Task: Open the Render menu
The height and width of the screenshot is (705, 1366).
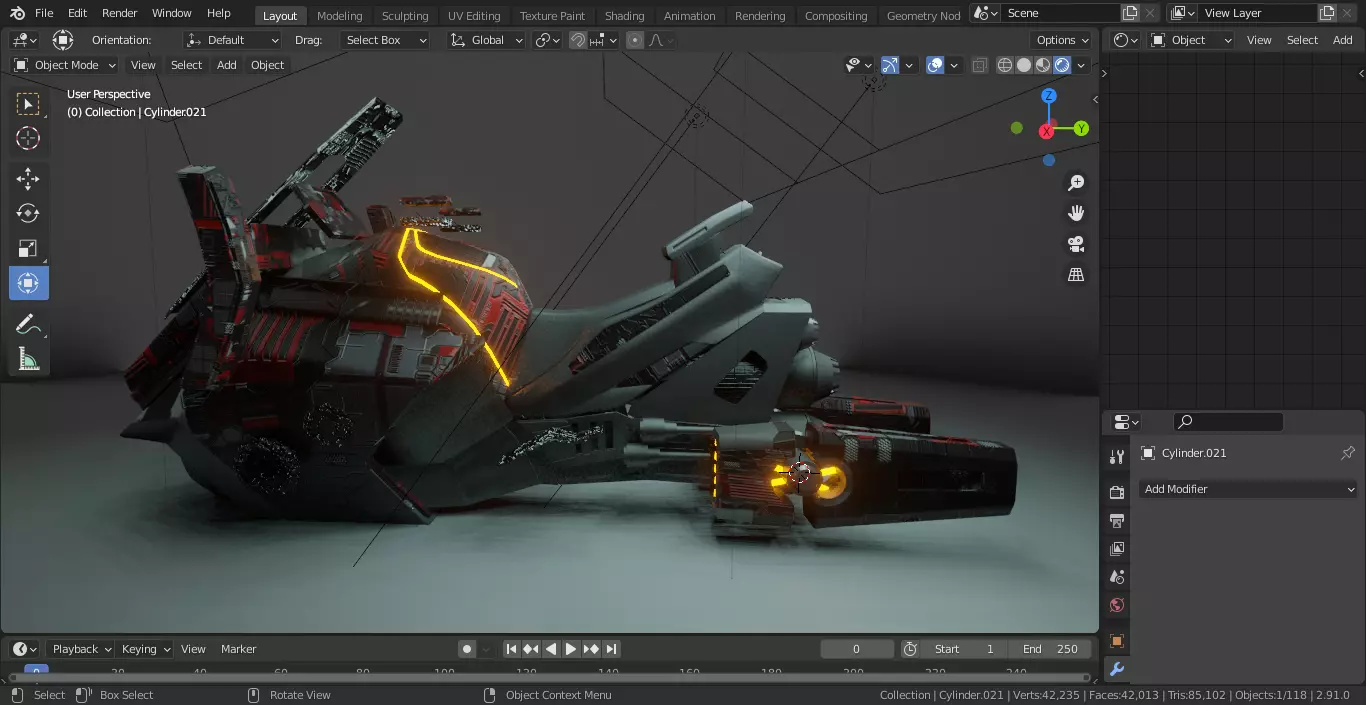Action: coord(120,13)
